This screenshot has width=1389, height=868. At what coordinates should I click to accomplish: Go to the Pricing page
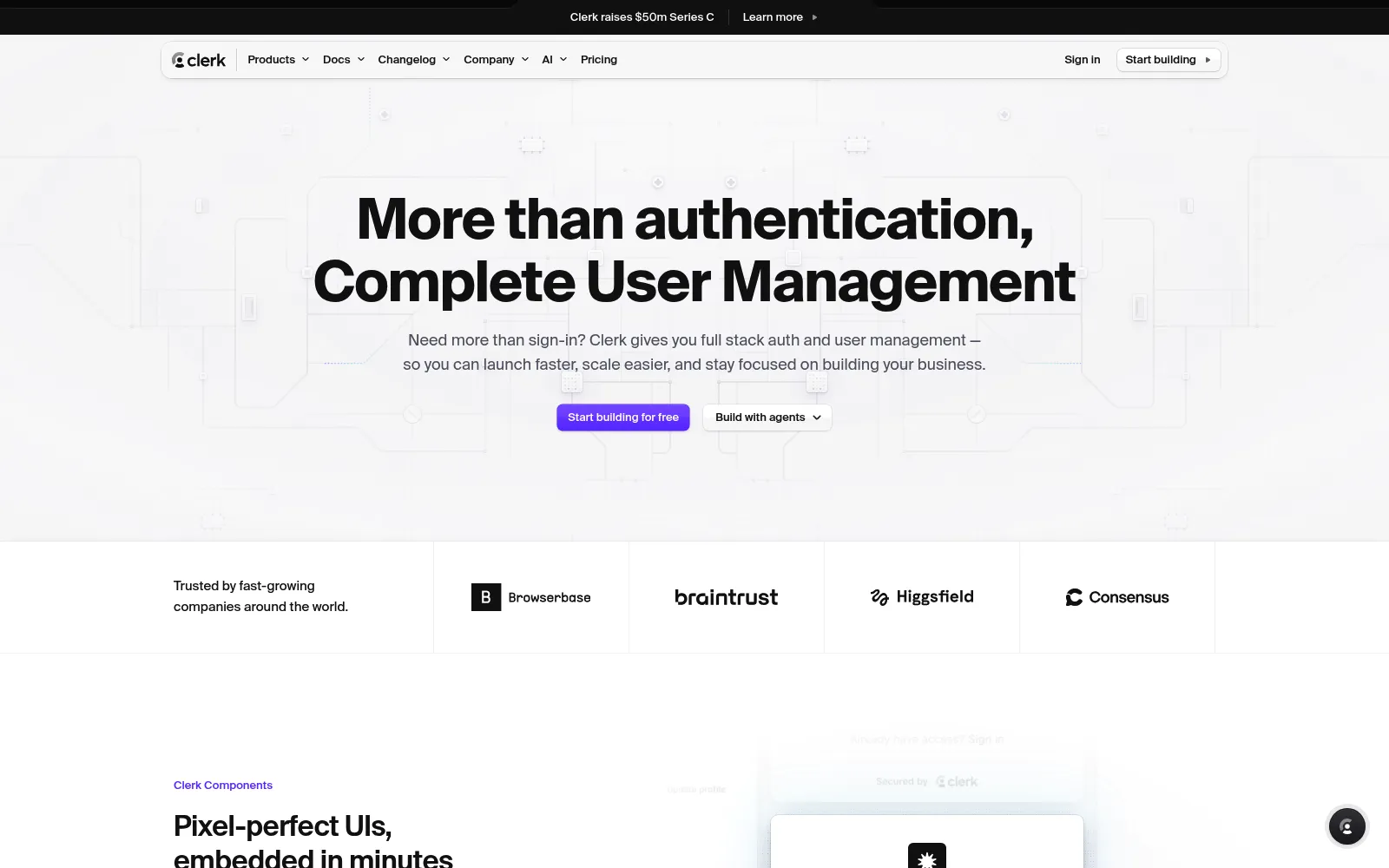[599, 60]
